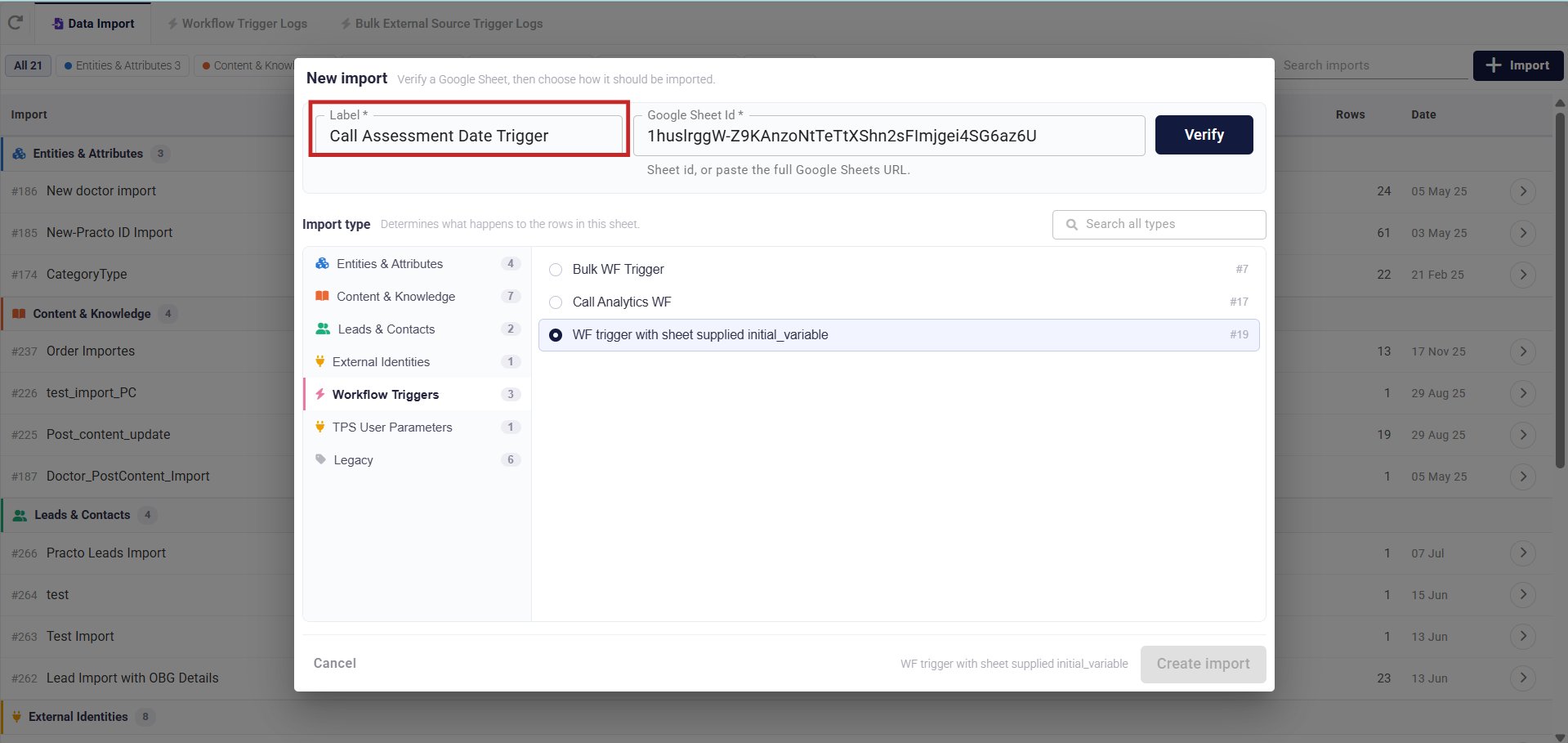Open details arrow for Practo Leads Import row
Screen dimensions: 1568x743
click(1522, 553)
